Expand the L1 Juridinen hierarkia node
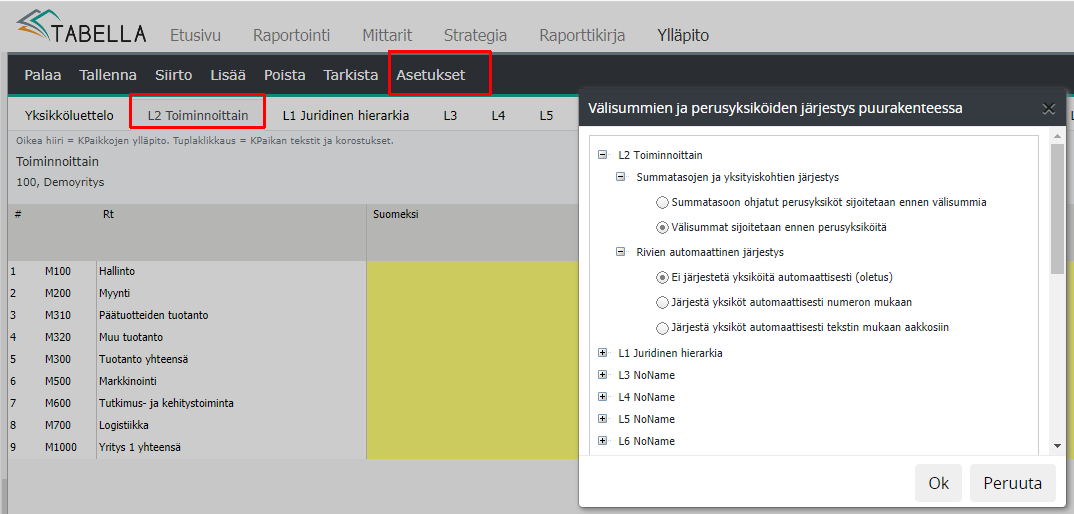The height and width of the screenshot is (514, 1074). (x=602, y=353)
